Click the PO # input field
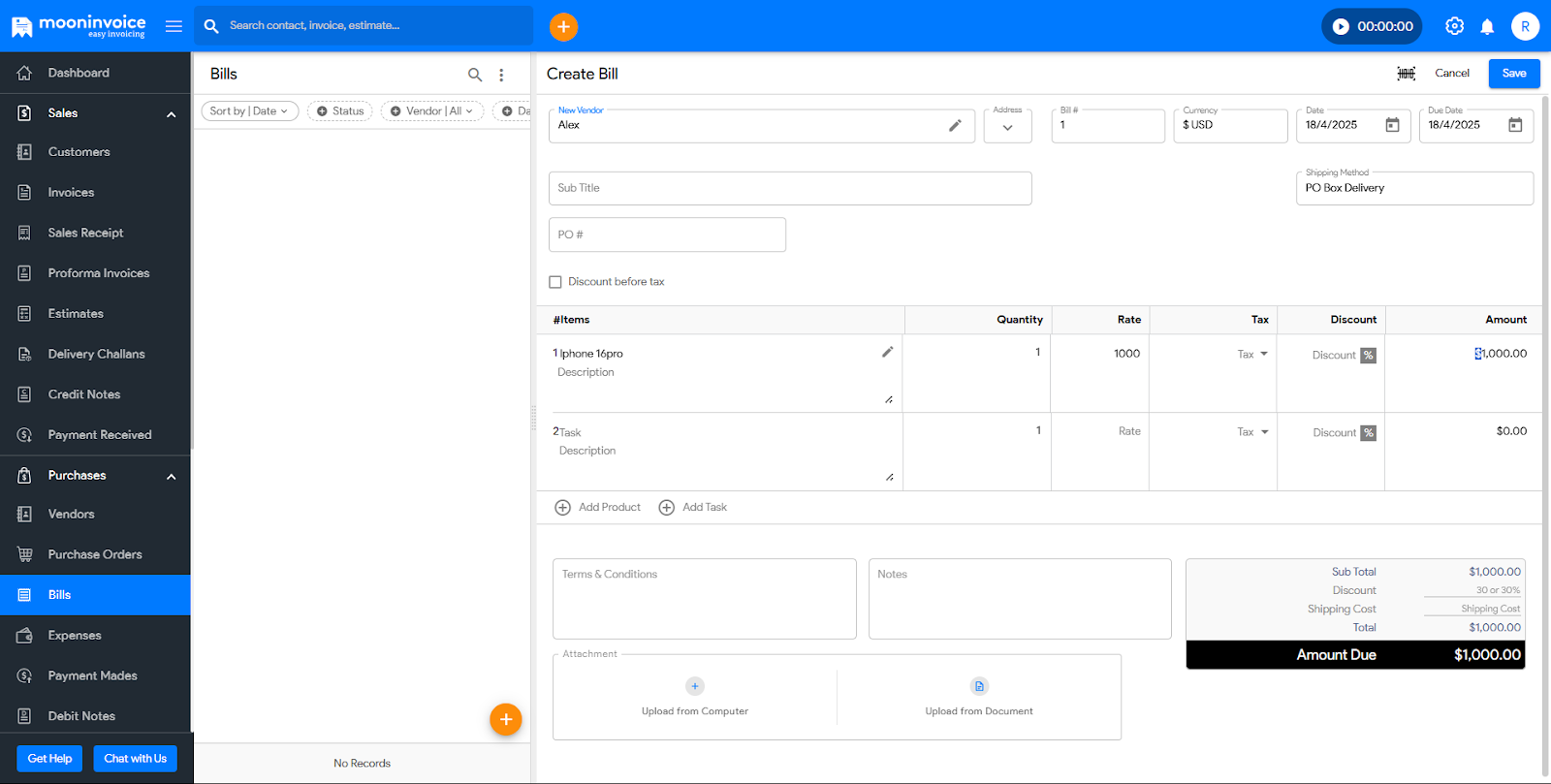 pyautogui.click(x=667, y=235)
